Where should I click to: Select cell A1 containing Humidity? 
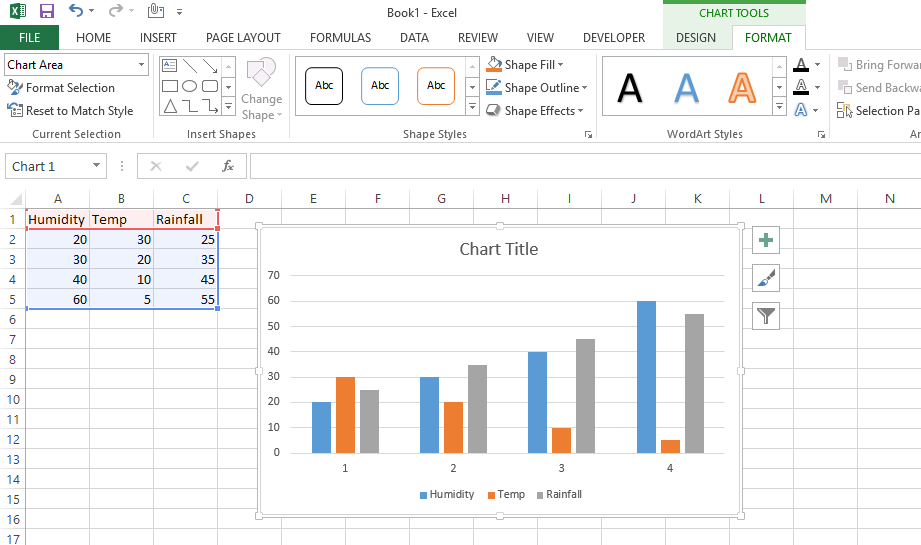pyautogui.click(x=58, y=219)
